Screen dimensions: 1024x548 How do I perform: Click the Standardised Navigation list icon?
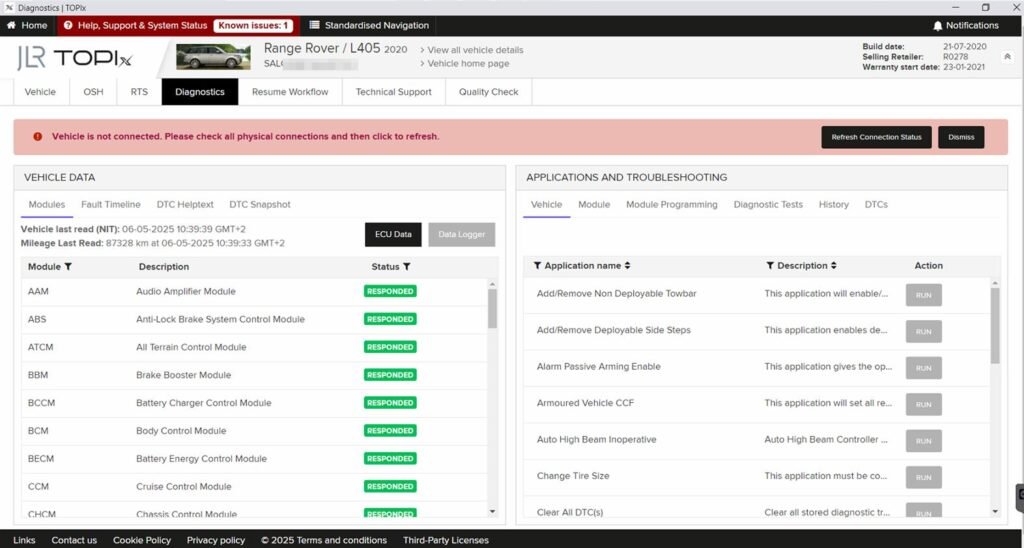(314, 25)
